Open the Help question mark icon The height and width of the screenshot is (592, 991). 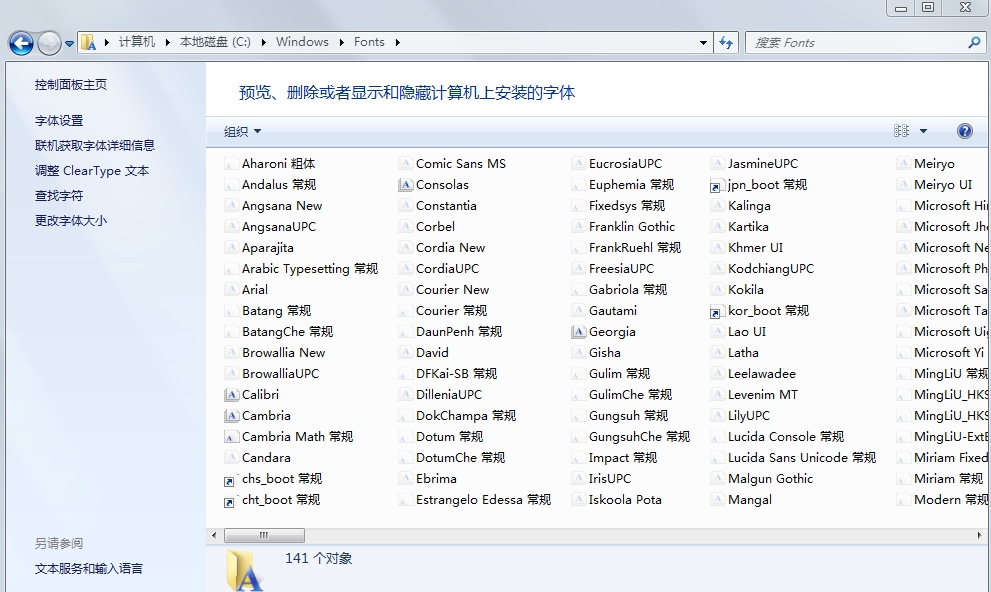click(x=964, y=131)
